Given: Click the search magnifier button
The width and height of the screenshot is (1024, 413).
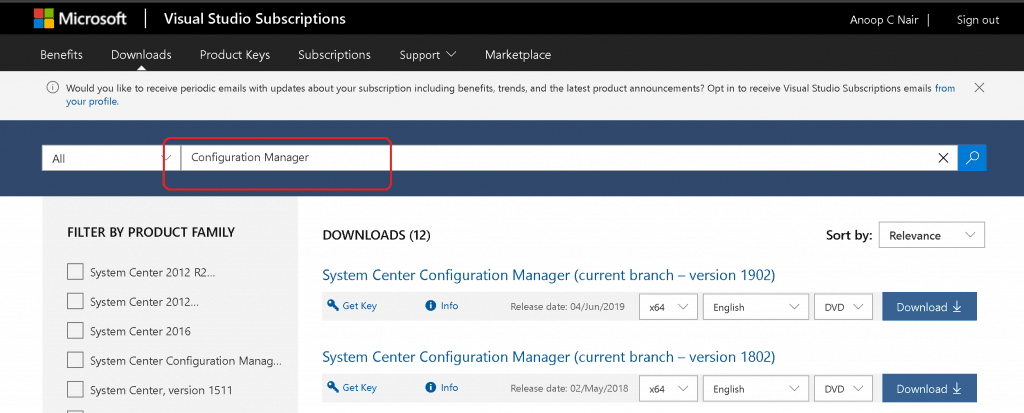Looking at the screenshot, I should (x=972, y=157).
